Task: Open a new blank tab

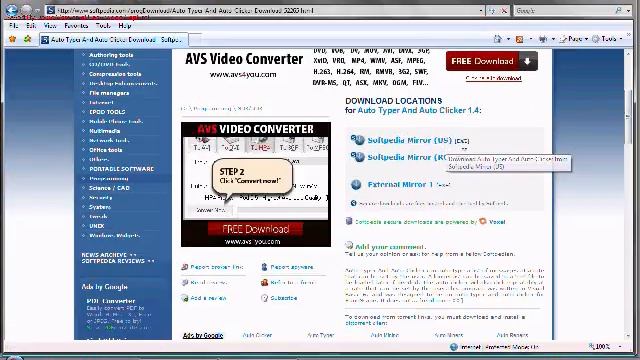Action: pyautogui.click(x=195, y=40)
